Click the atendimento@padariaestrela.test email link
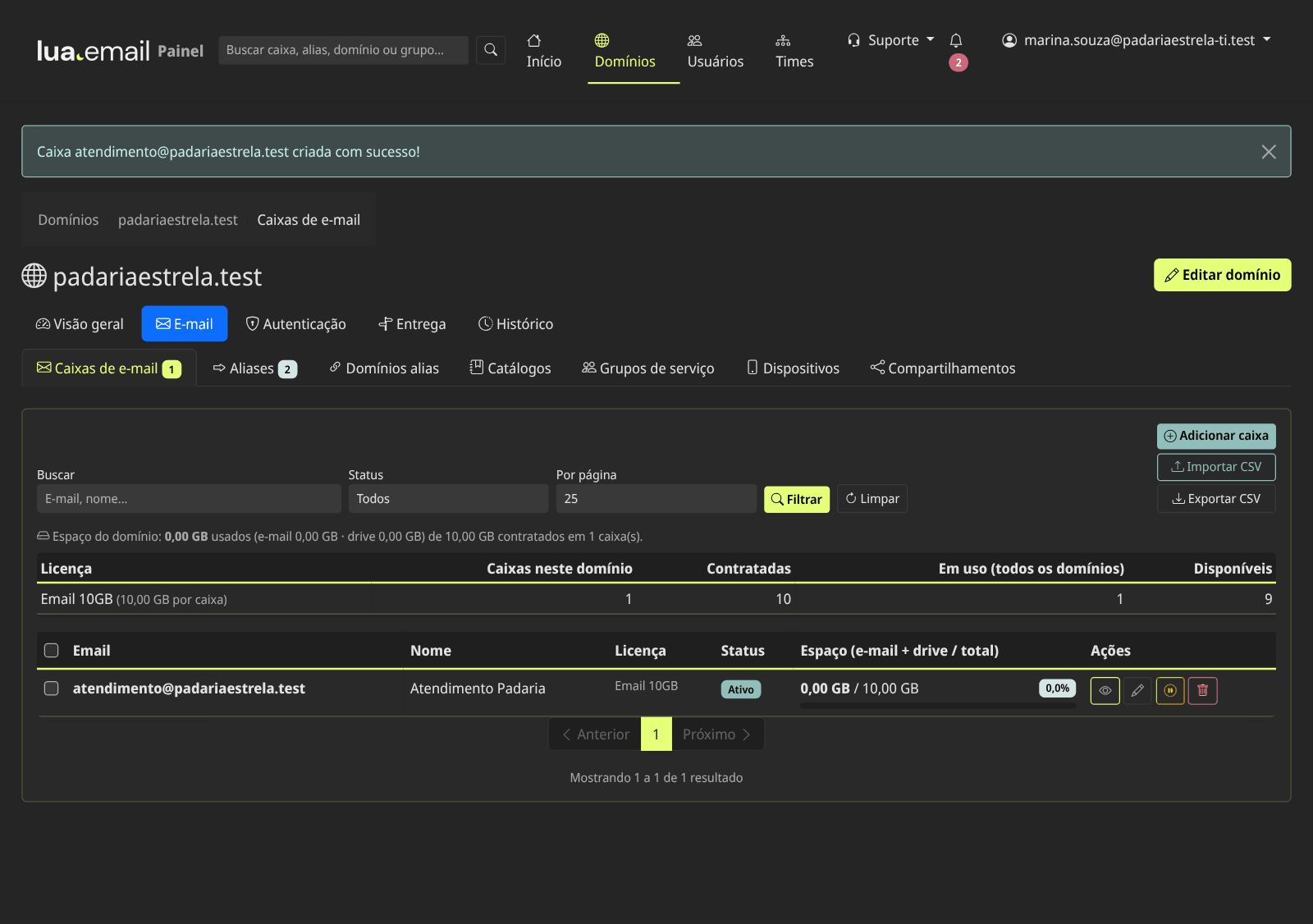 click(x=189, y=688)
